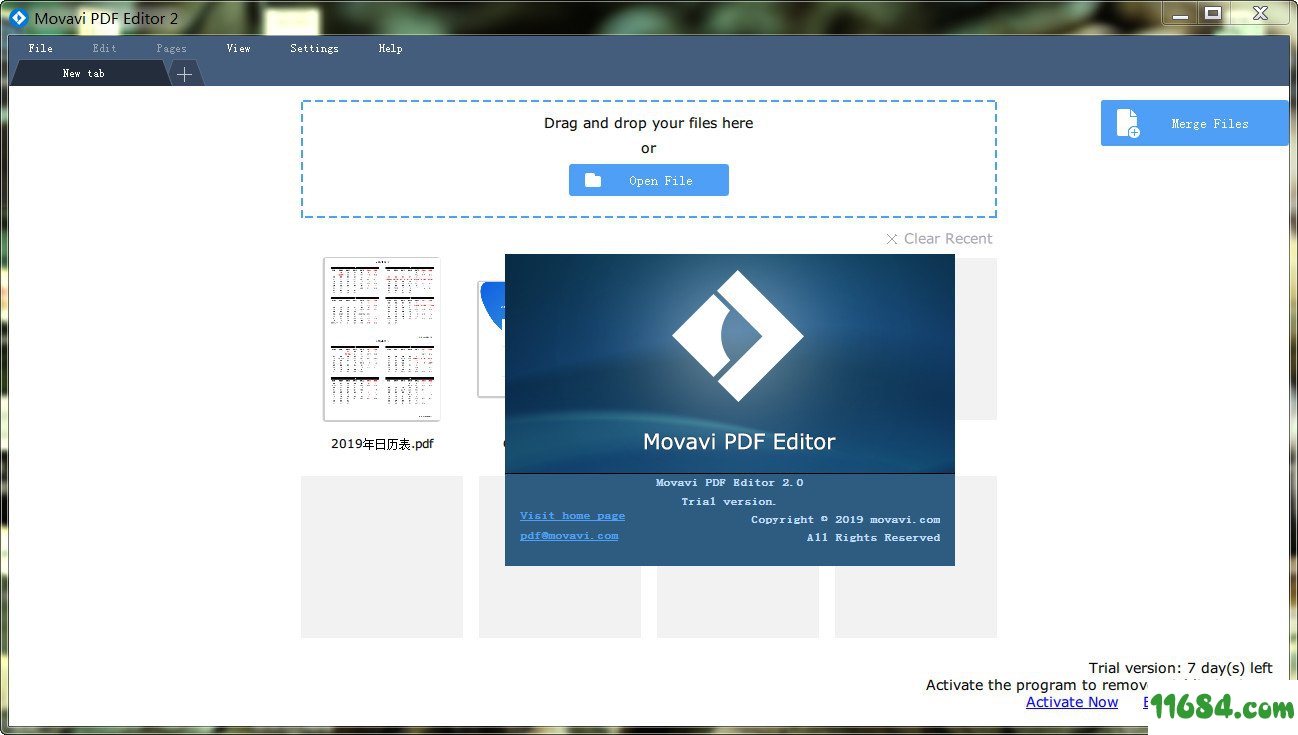Minimize the Movavi PDF Editor window
This screenshot has width=1298, height=735.
coord(1180,13)
